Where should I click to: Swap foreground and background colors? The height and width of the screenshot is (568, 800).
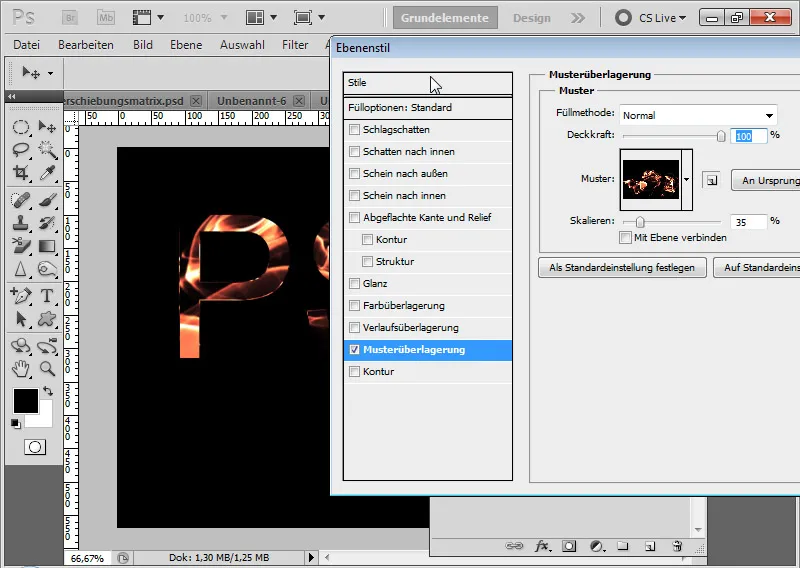tap(48, 391)
